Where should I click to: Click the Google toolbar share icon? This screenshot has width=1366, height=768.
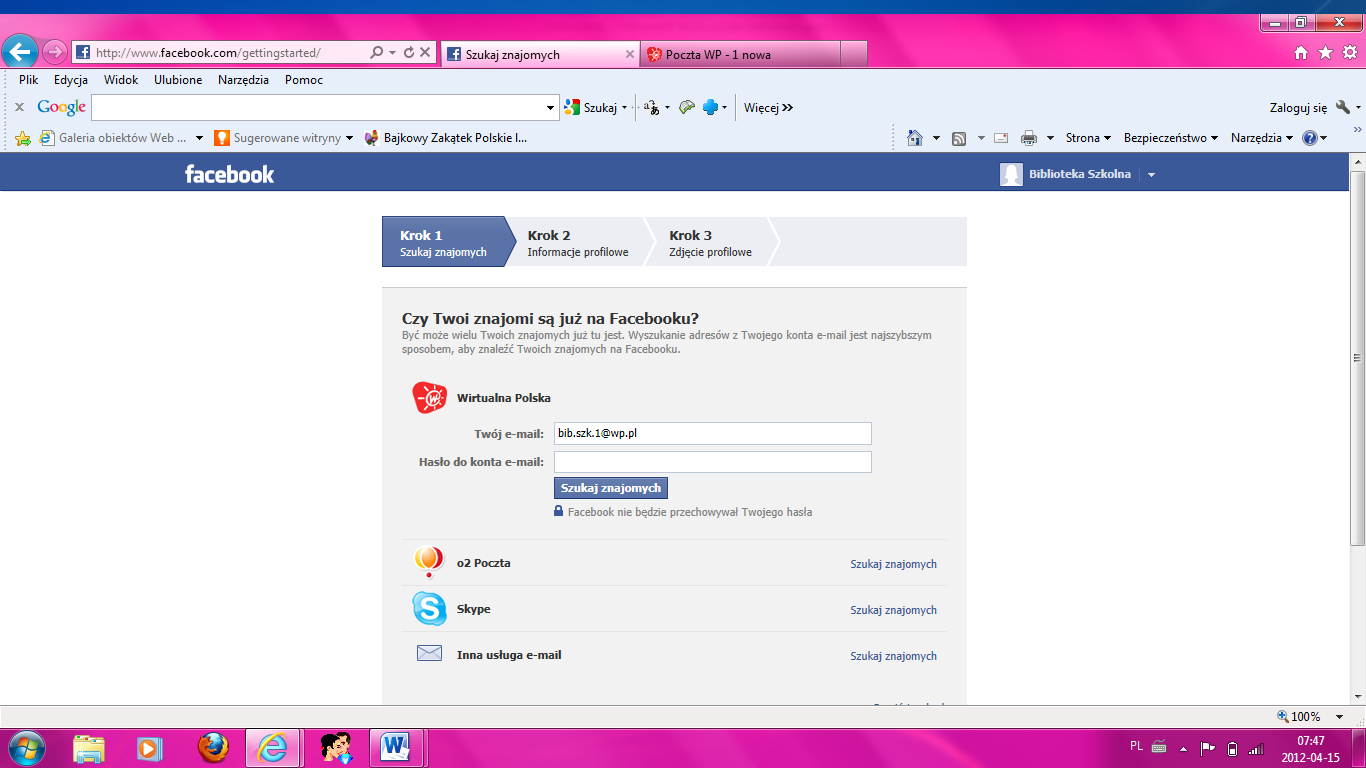(x=686, y=107)
